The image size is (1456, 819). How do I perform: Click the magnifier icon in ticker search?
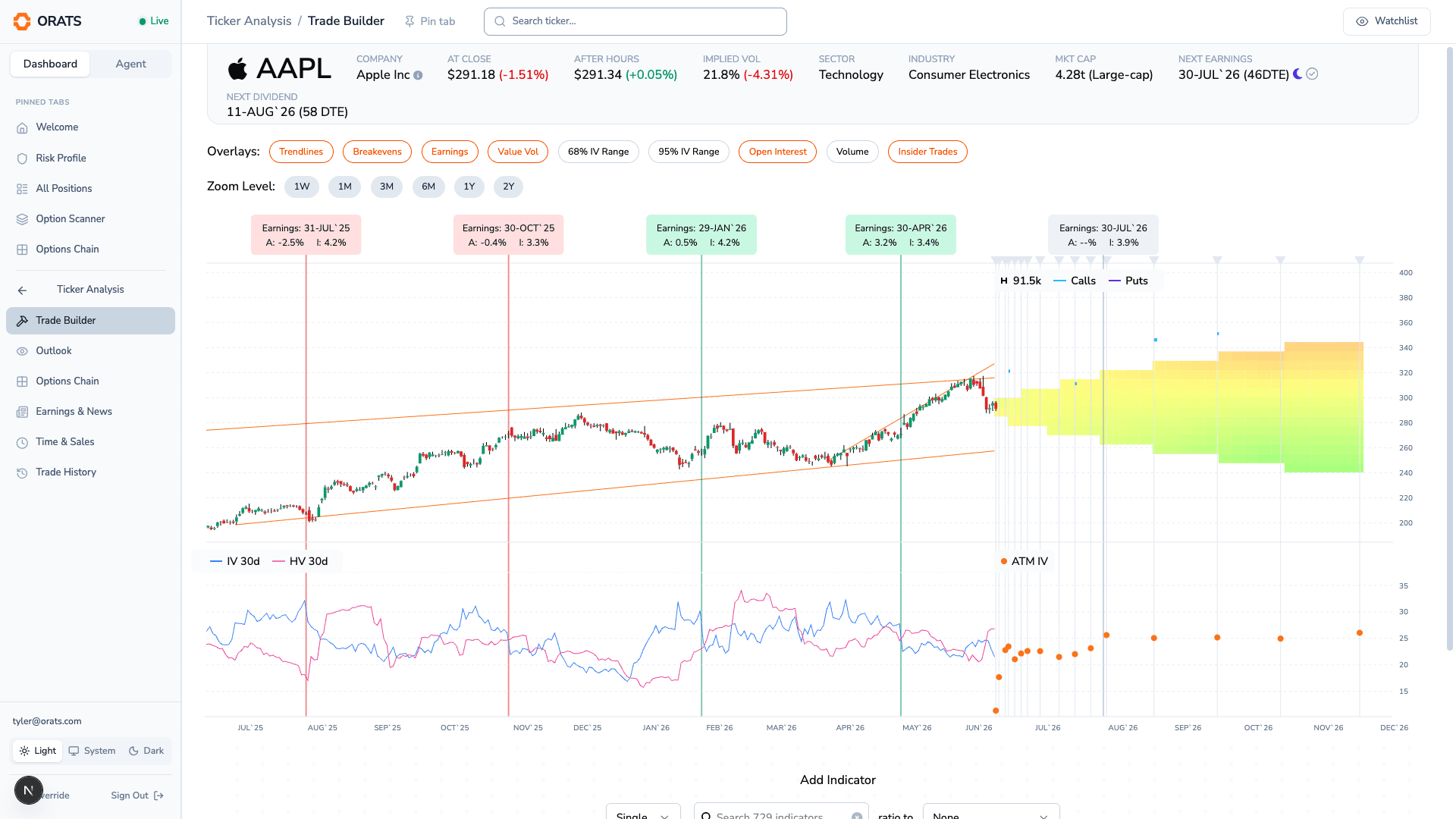[500, 21]
